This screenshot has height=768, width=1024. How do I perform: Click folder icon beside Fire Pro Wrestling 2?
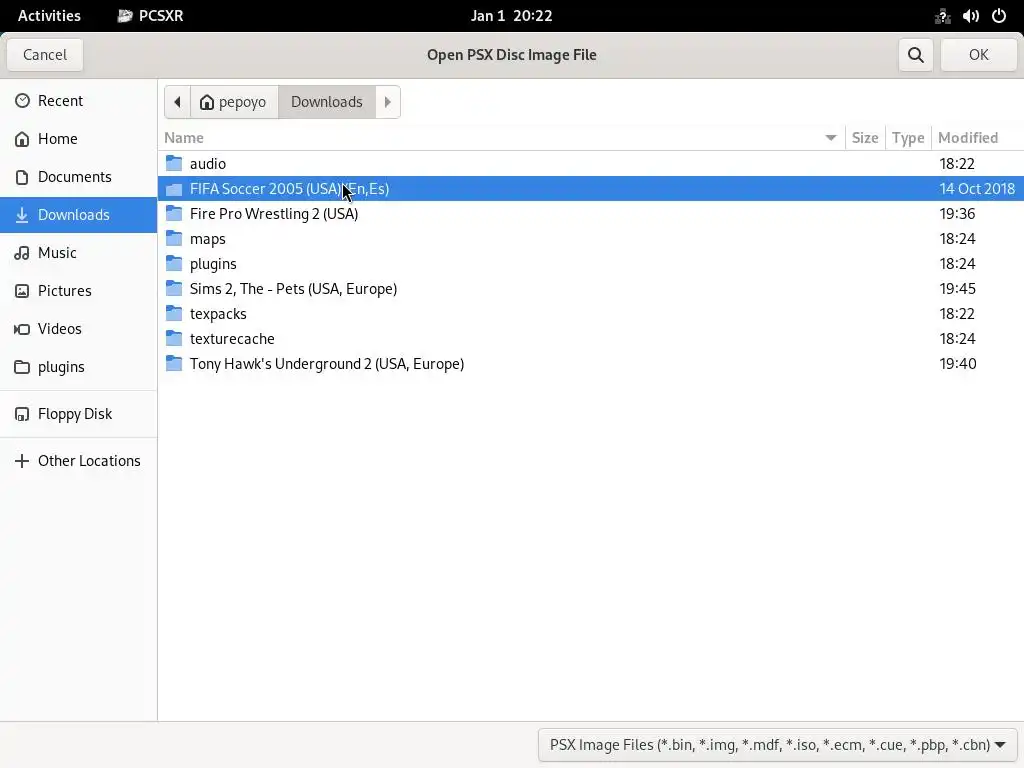point(174,214)
